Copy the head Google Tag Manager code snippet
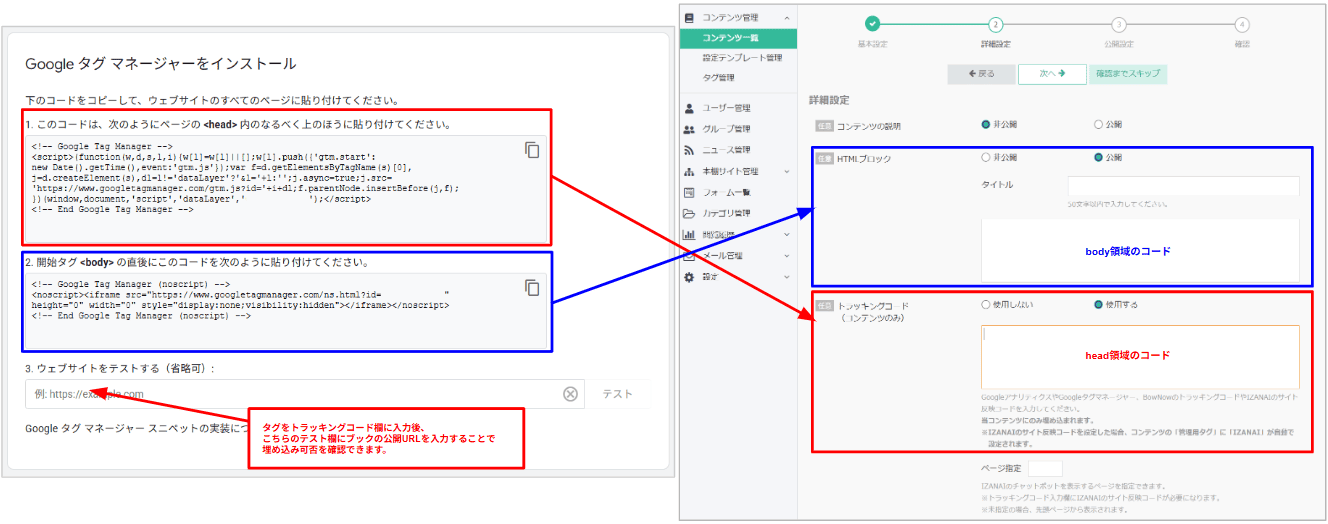1328x524 pixels. (532, 150)
